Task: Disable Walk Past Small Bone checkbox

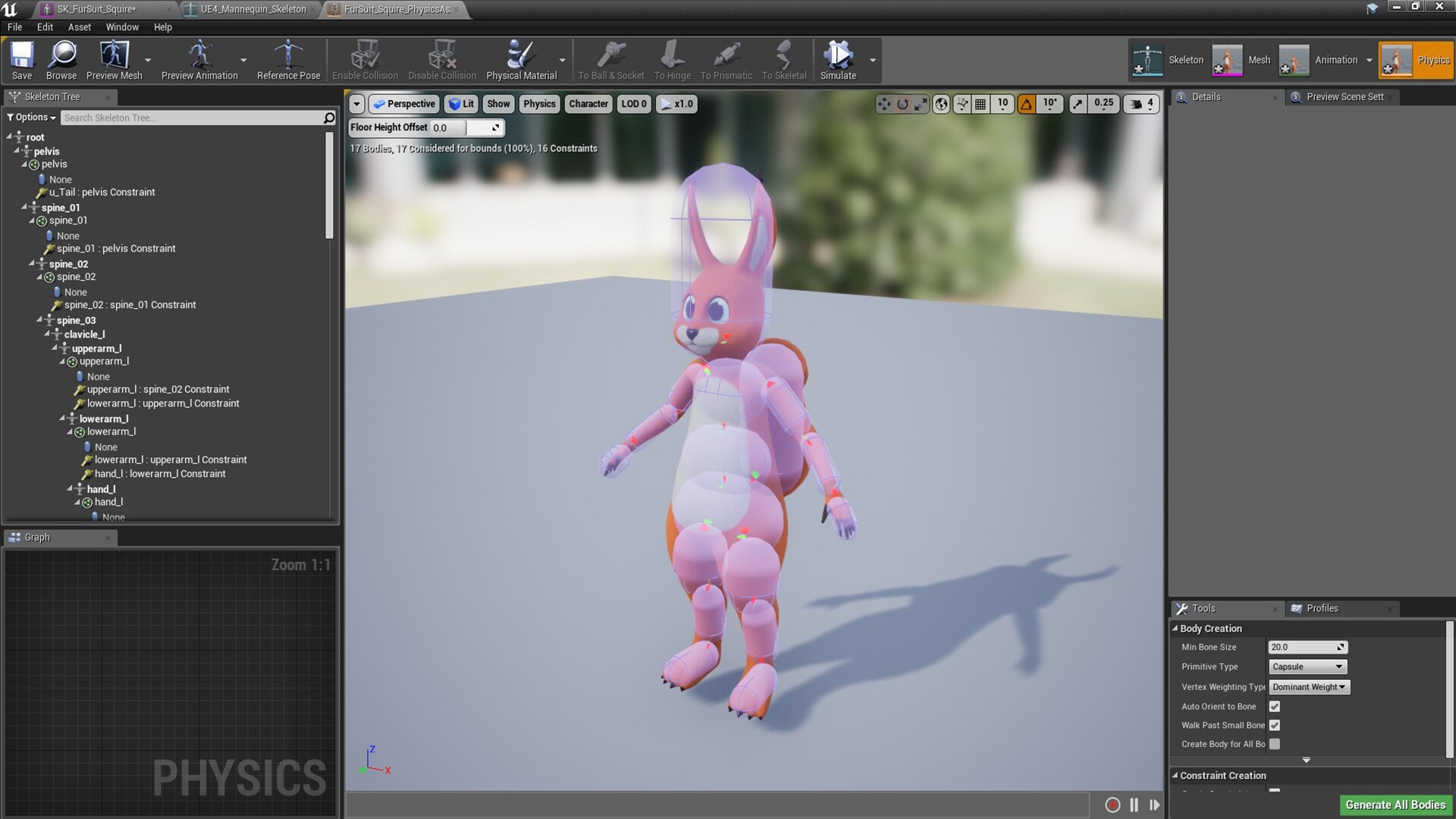Action: (1275, 725)
